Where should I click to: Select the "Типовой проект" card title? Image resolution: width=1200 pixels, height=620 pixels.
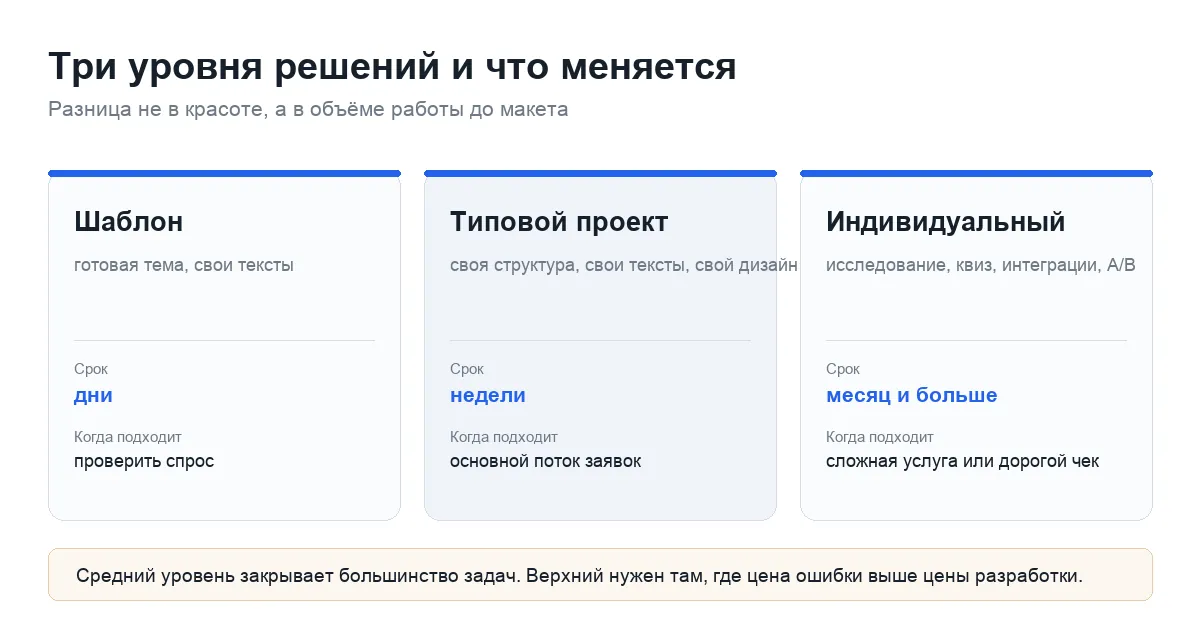(559, 222)
